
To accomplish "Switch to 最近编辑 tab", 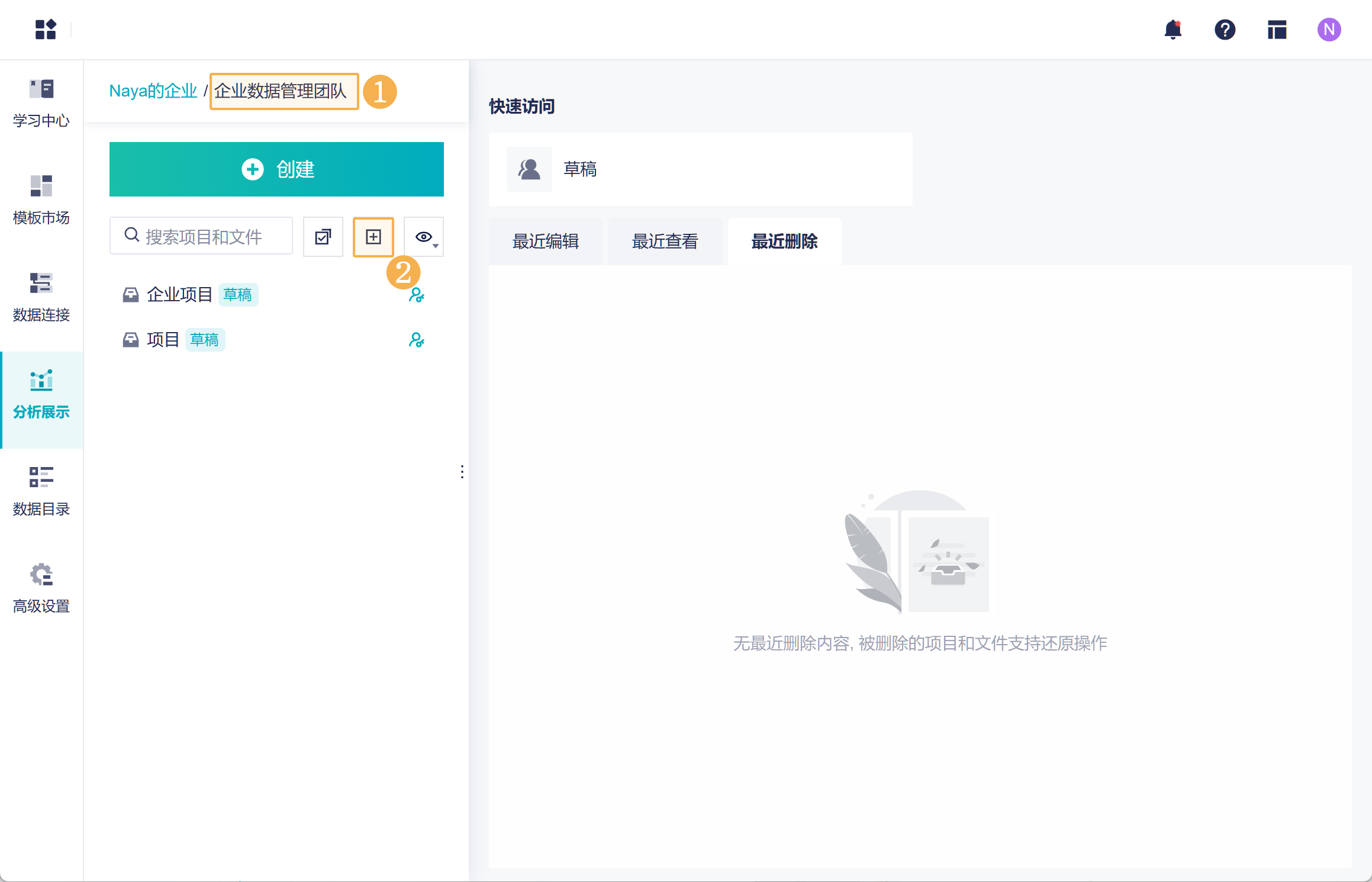I will pyautogui.click(x=545, y=242).
